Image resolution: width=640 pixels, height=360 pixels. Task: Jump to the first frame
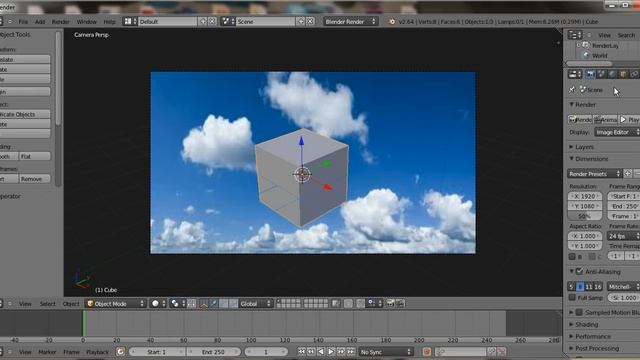click(302, 352)
